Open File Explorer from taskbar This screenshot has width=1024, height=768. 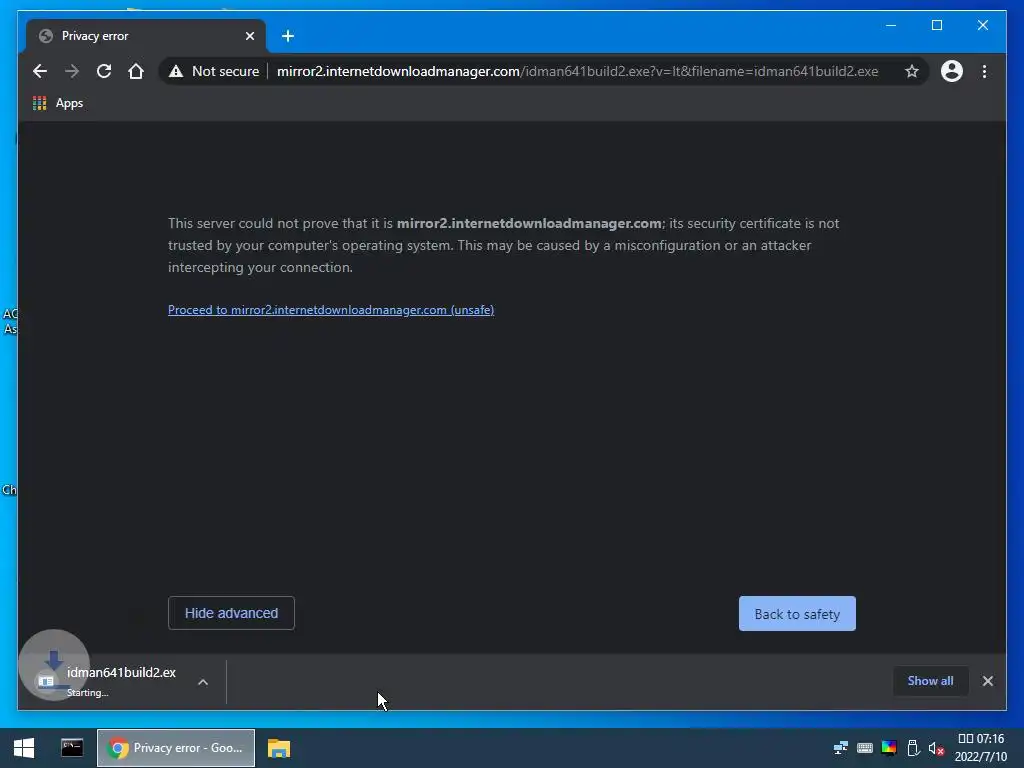279,748
